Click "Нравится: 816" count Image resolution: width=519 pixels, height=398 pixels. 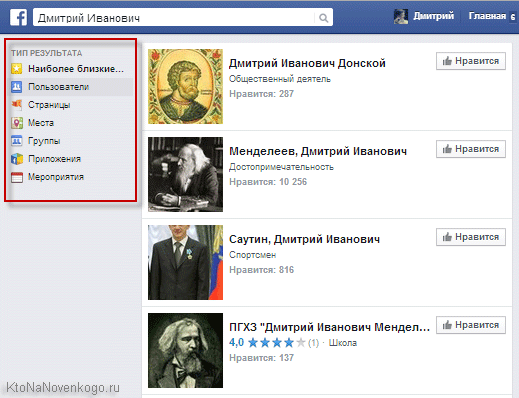click(261, 270)
